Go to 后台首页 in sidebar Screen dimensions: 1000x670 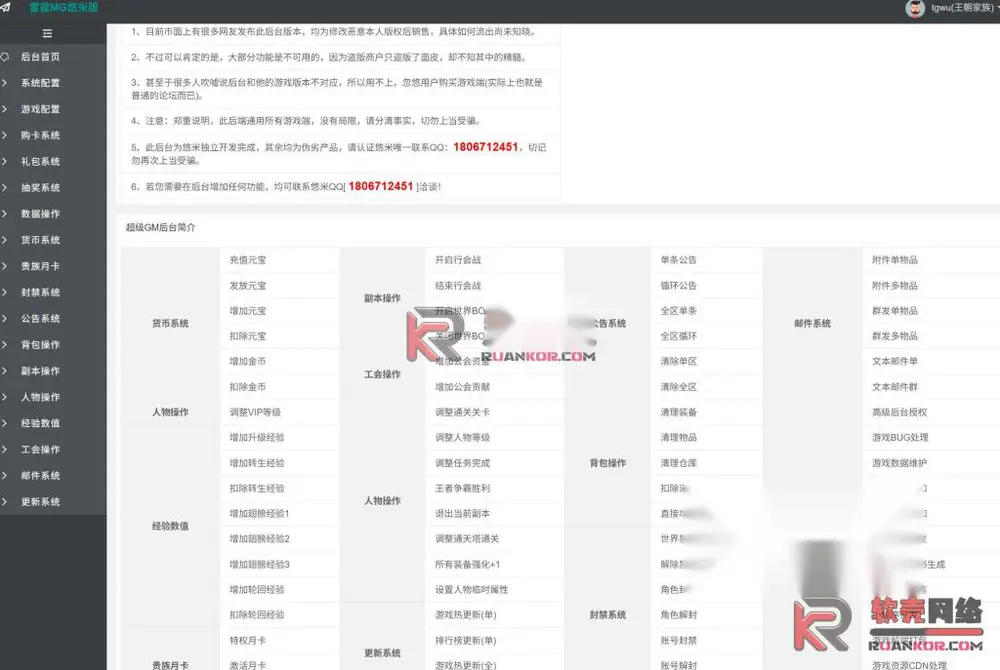click(40, 57)
